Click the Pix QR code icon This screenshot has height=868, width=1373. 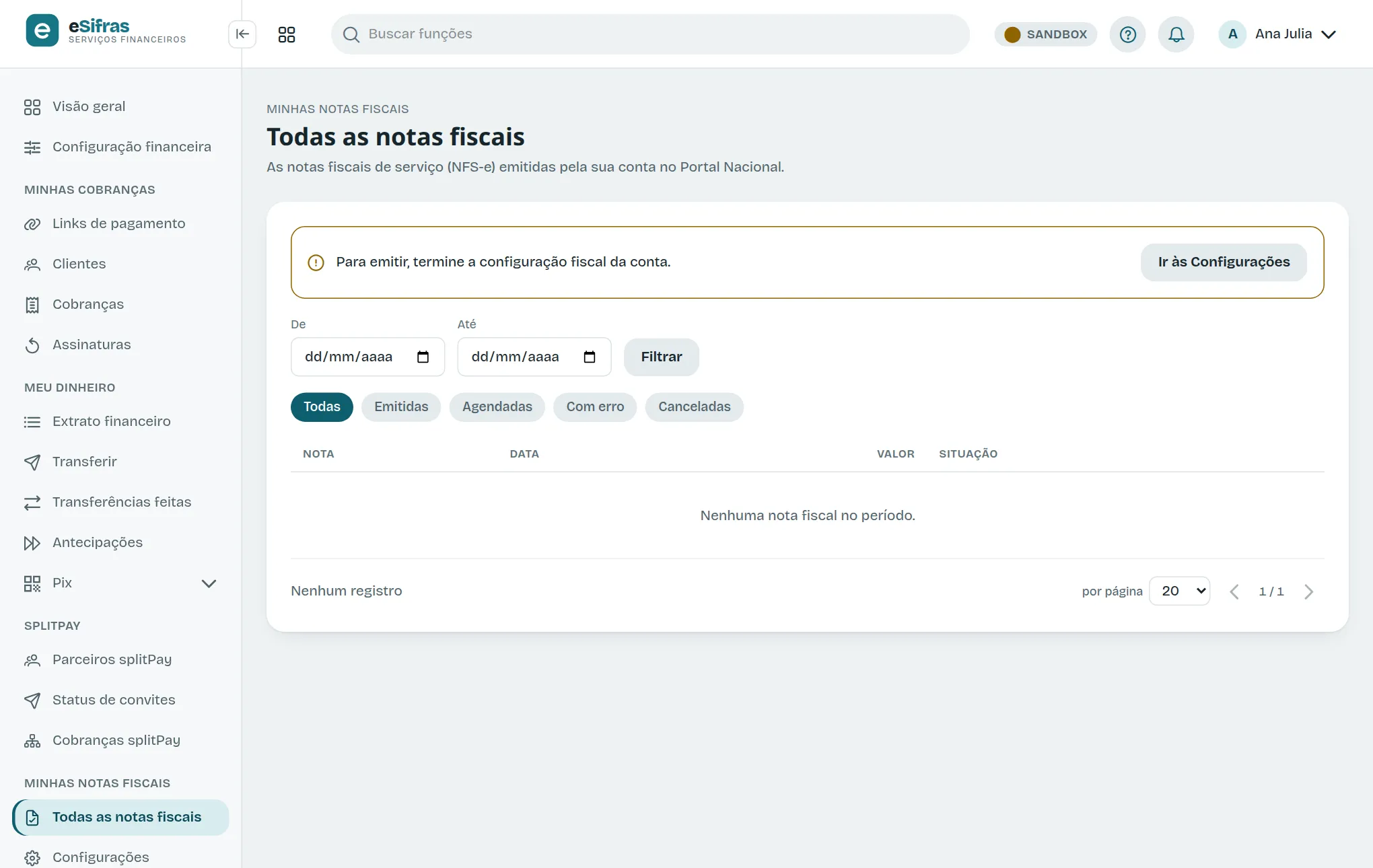pos(32,583)
